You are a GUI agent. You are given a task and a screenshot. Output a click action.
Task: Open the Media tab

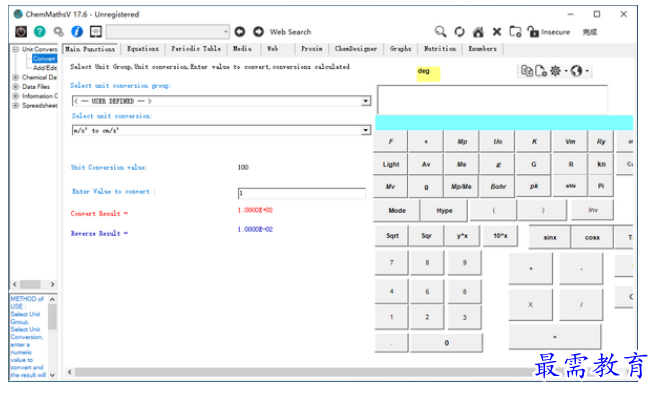pyautogui.click(x=243, y=49)
